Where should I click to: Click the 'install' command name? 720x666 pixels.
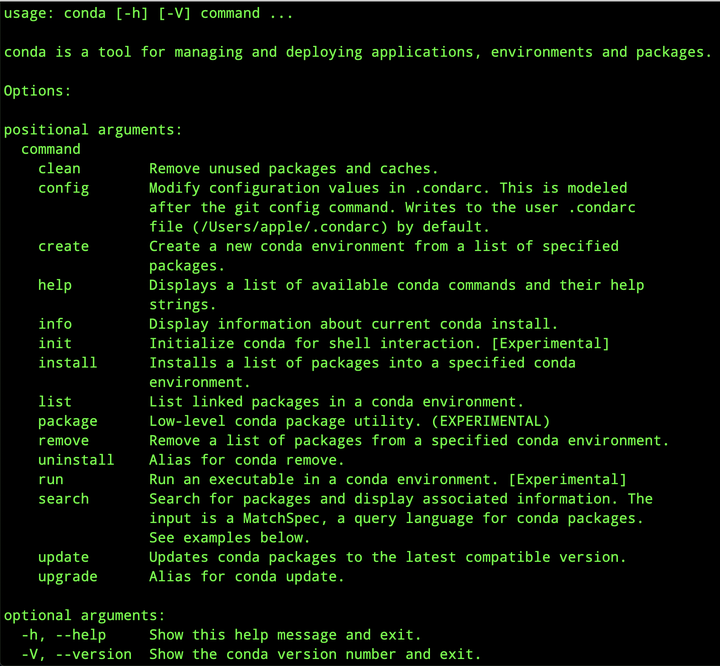[x=67, y=363]
